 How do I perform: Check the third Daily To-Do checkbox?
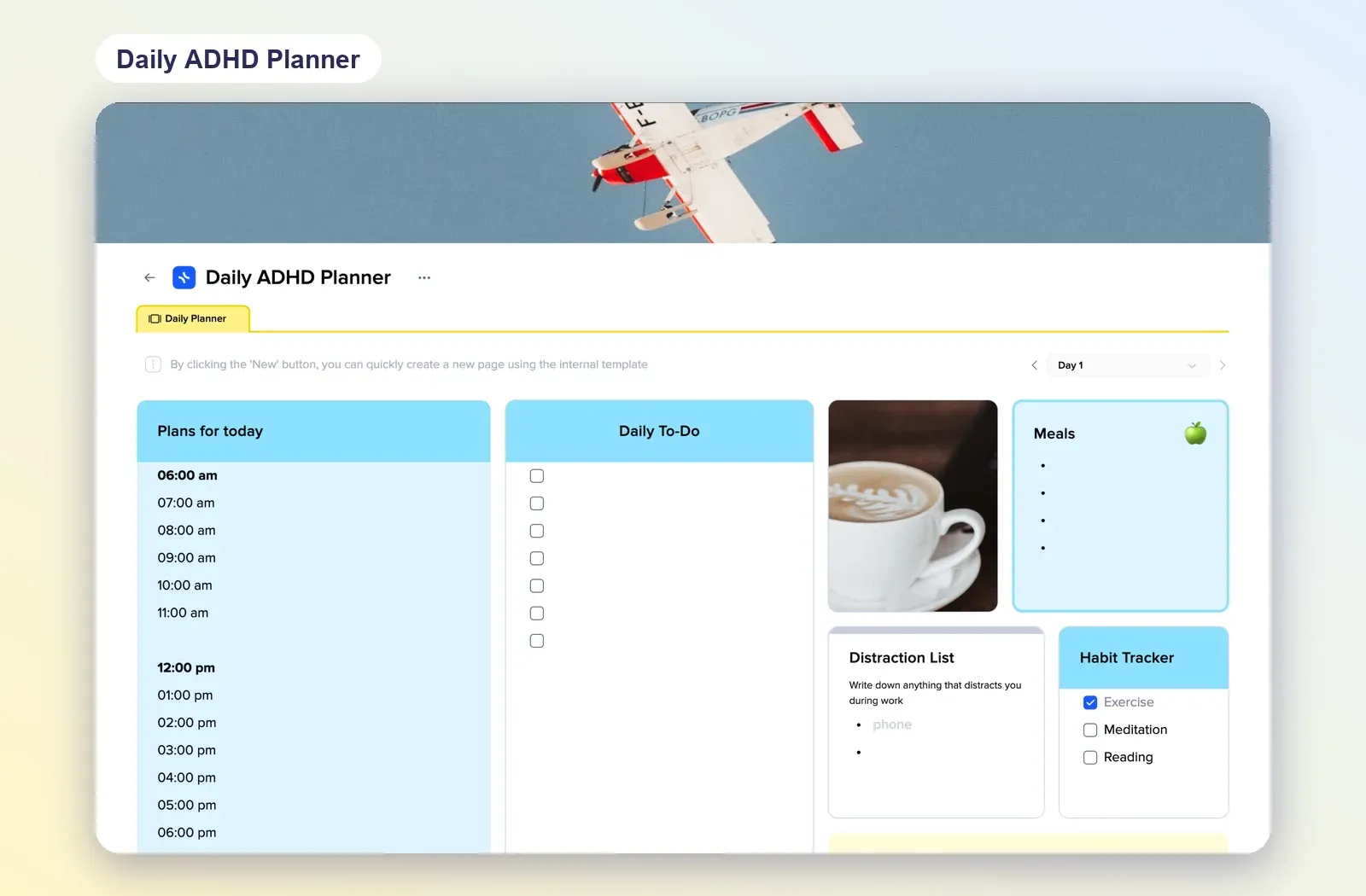(537, 531)
